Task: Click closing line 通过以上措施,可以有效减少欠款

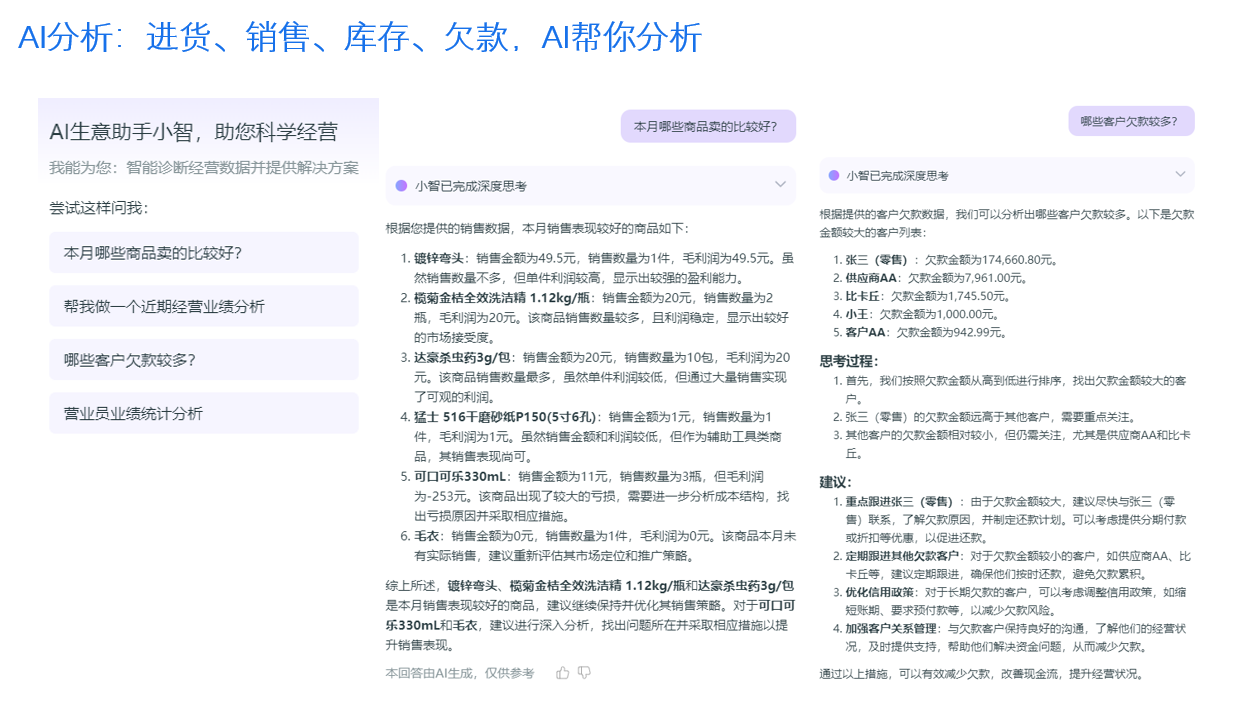Action: click(x=981, y=673)
